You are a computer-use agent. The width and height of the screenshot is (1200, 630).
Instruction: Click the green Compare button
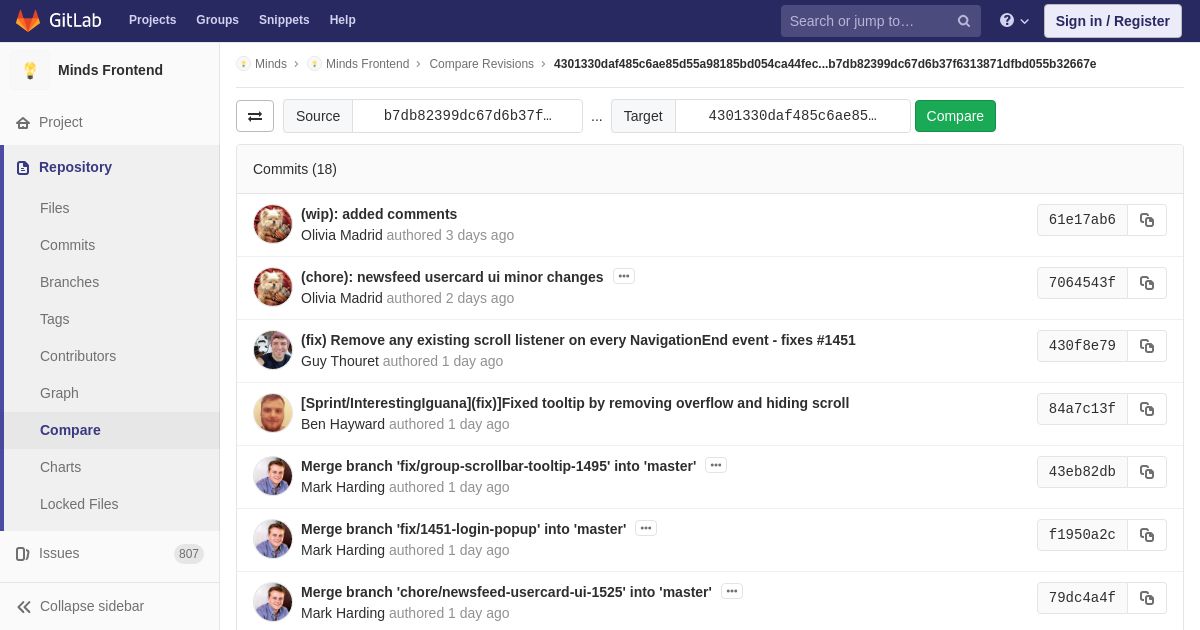[x=955, y=116]
